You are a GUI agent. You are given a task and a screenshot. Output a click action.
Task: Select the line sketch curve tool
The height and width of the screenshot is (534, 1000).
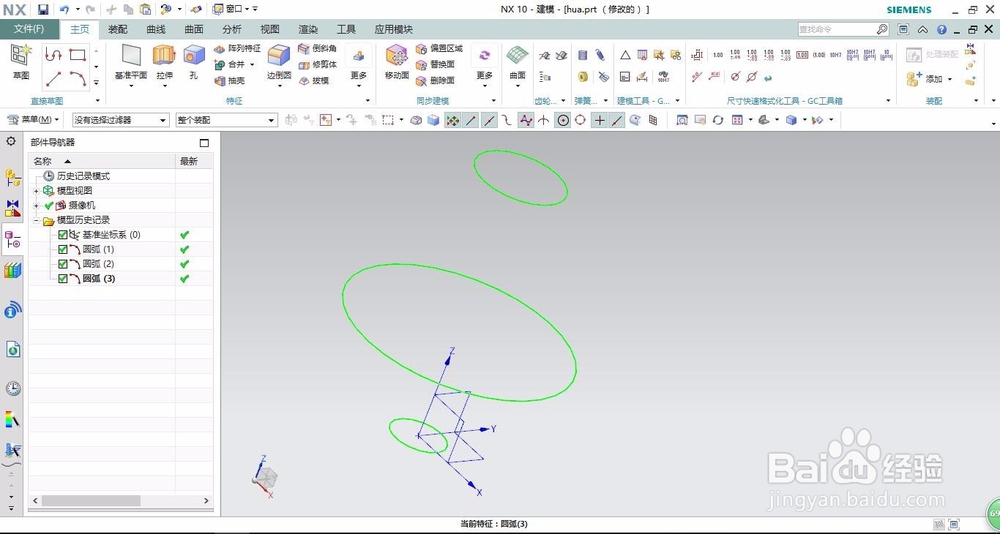tap(54, 79)
